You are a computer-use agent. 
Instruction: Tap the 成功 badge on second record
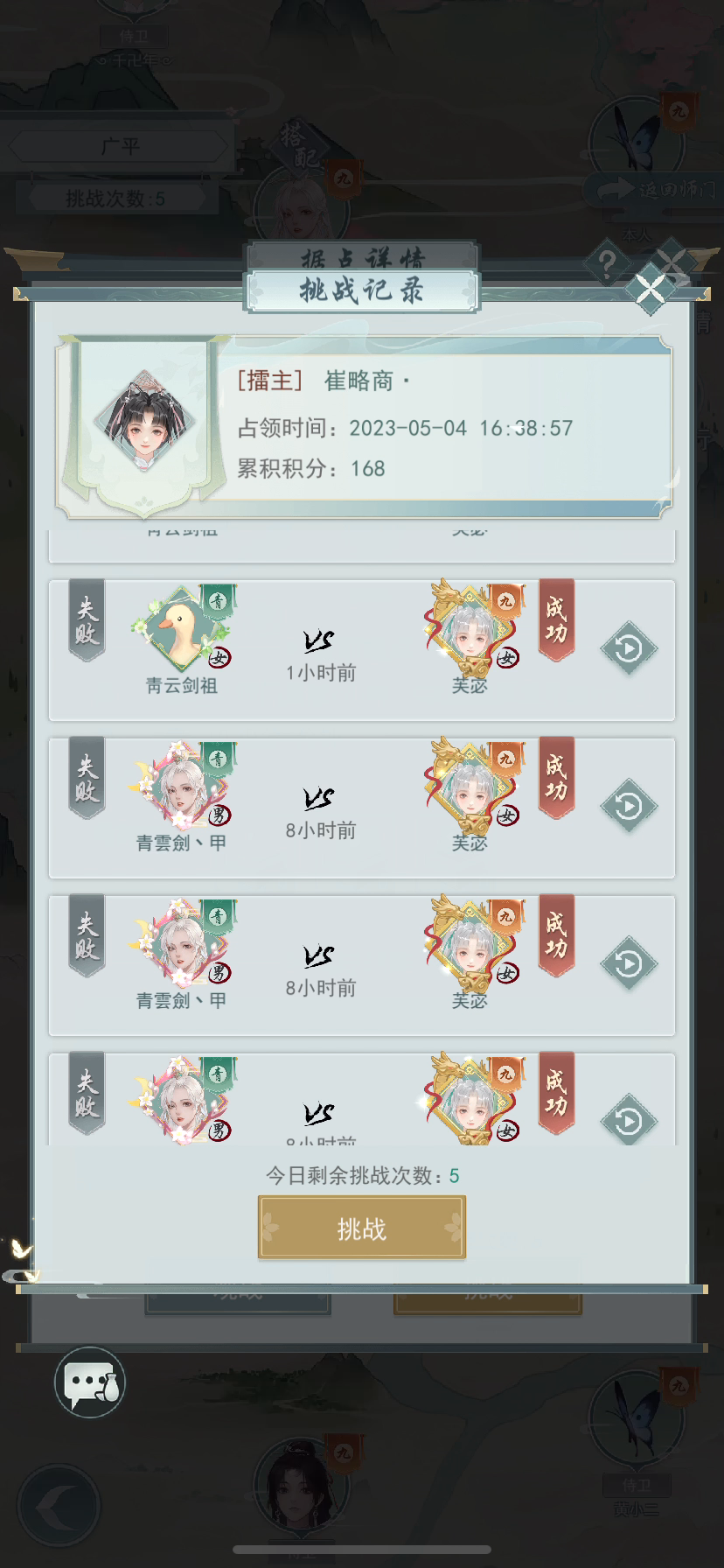[x=556, y=779]
